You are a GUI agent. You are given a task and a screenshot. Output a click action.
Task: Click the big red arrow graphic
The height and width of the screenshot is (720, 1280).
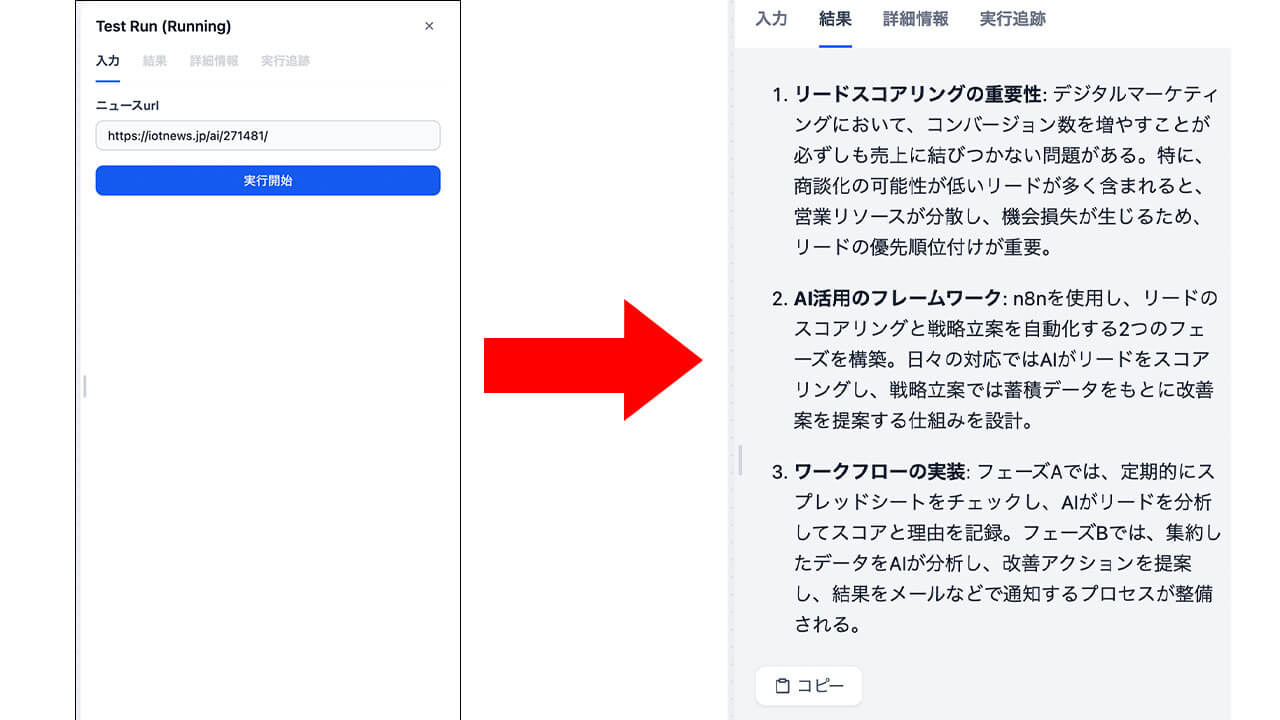coord(594,359)
